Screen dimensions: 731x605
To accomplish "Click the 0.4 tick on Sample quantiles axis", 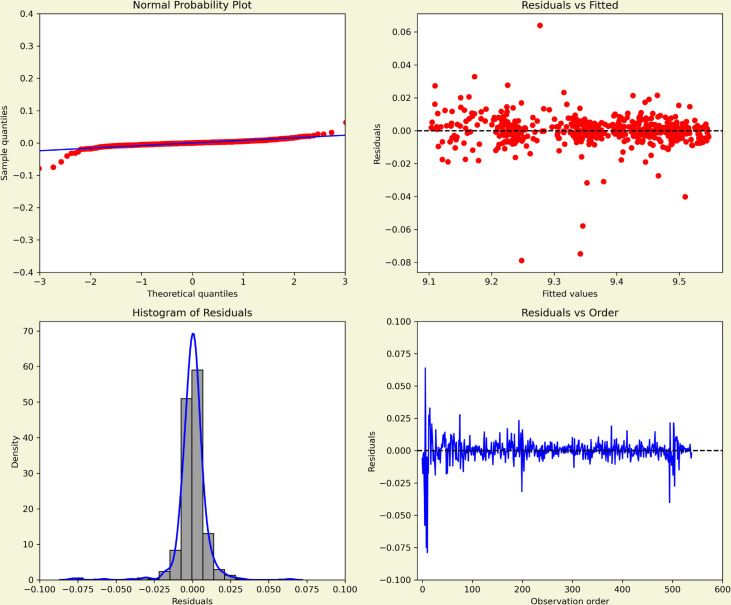I will [27, 14].
